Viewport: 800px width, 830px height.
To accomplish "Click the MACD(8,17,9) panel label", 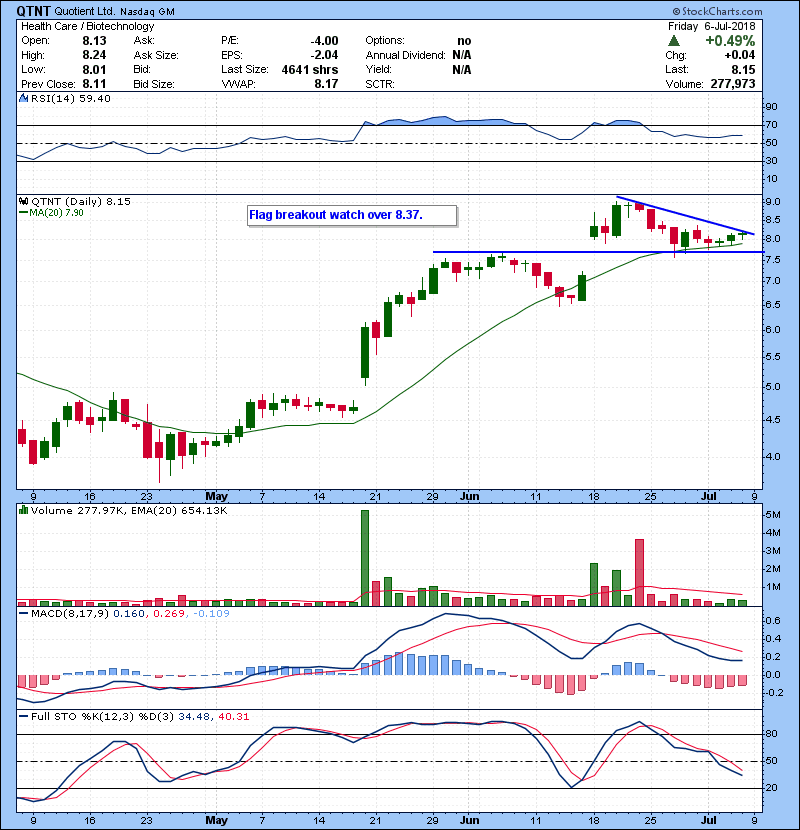I will [x=70, y=614].
